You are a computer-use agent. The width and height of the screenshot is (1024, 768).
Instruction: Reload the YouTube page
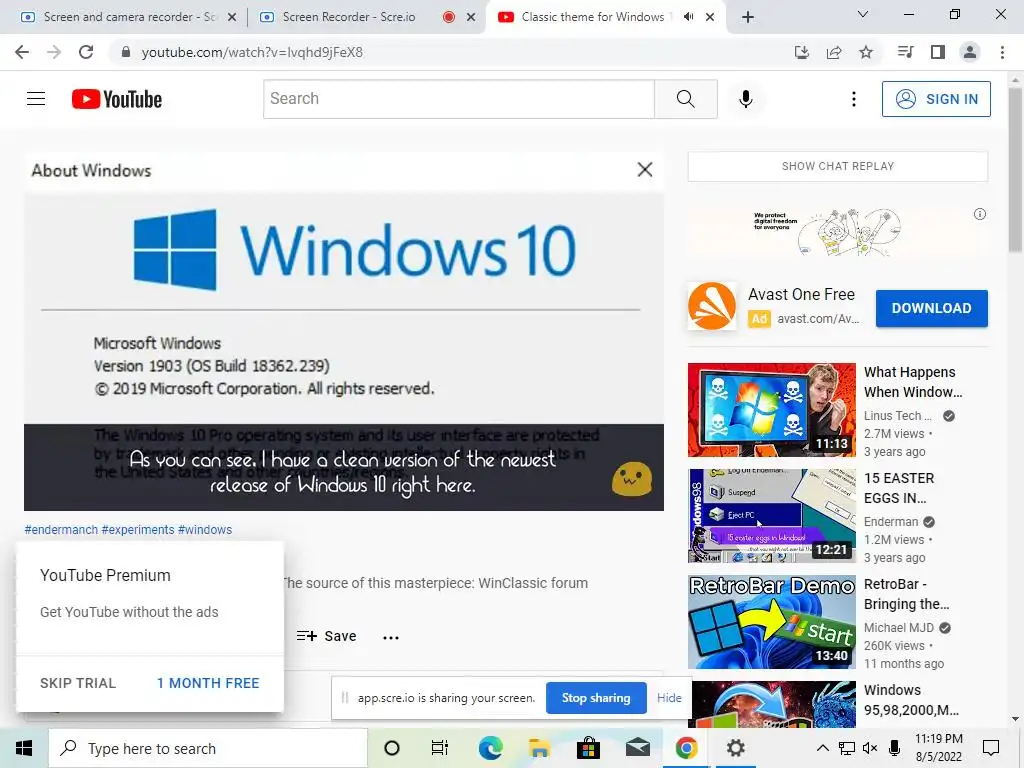click(86, 52)
